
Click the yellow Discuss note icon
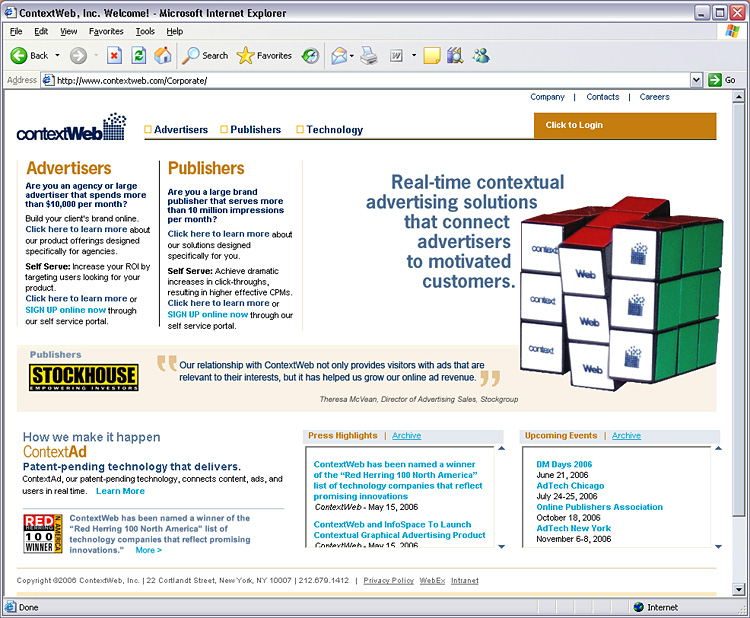pos(431,55)
